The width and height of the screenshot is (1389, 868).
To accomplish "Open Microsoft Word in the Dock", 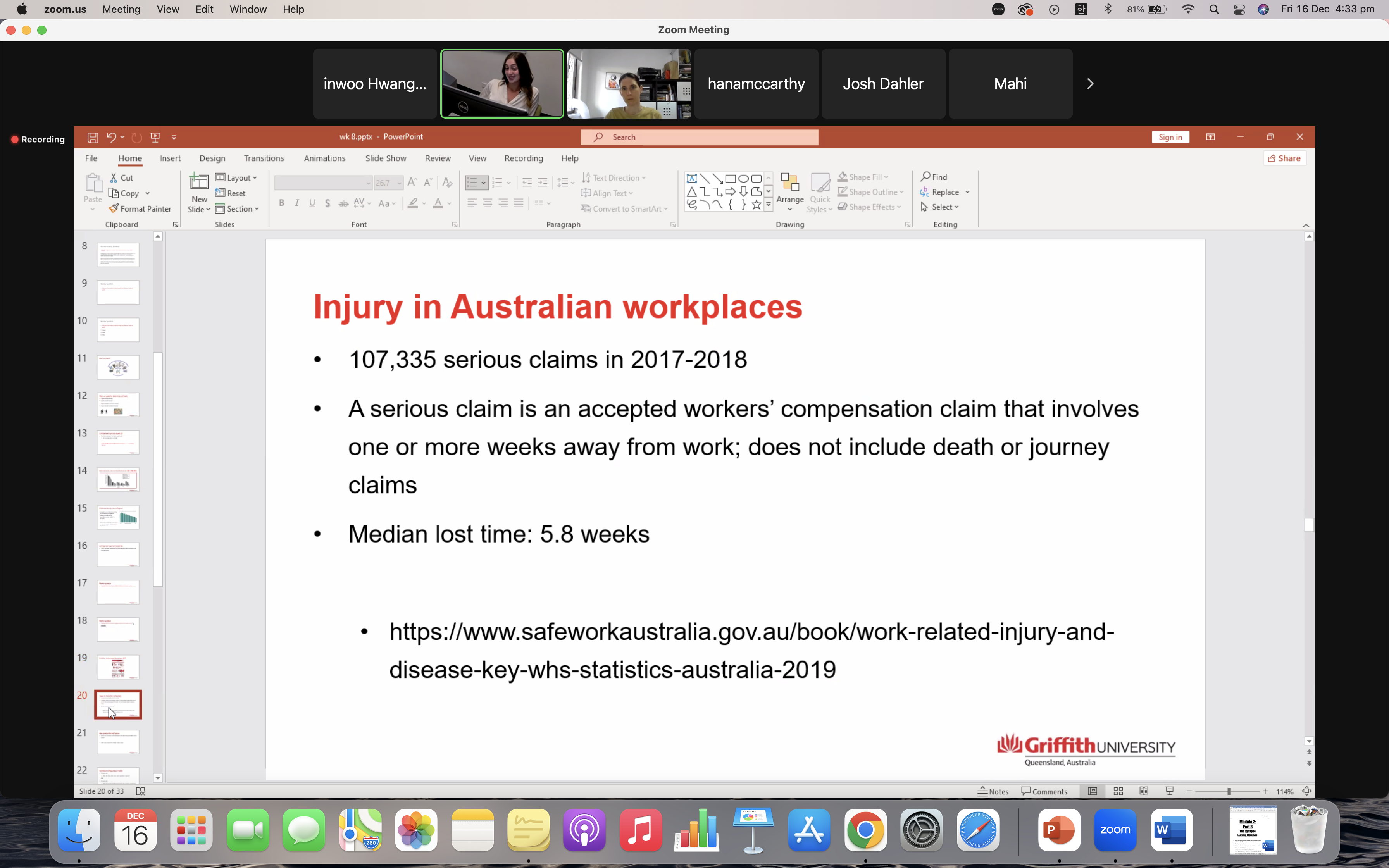I will [x=1171, y=830].
